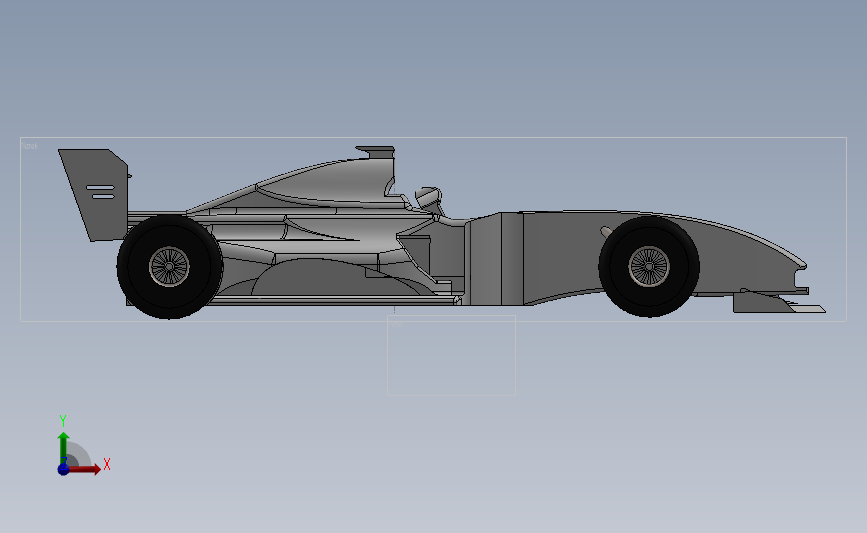Image resolution: width=867 pixels, height=533 pixels.
Task: Select the Plane6 label text
Action: coord(30,146)
